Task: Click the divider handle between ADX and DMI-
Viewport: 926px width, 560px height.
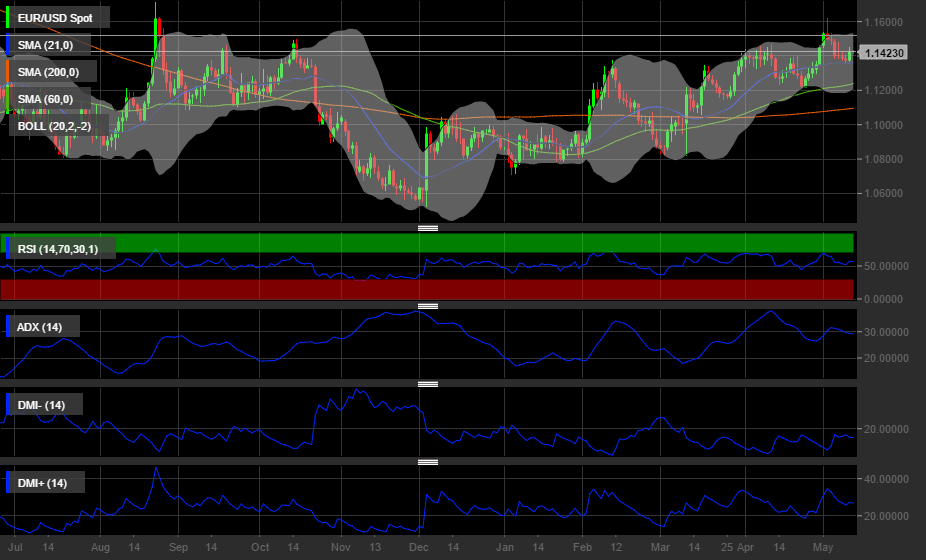Action: (428, 383)
